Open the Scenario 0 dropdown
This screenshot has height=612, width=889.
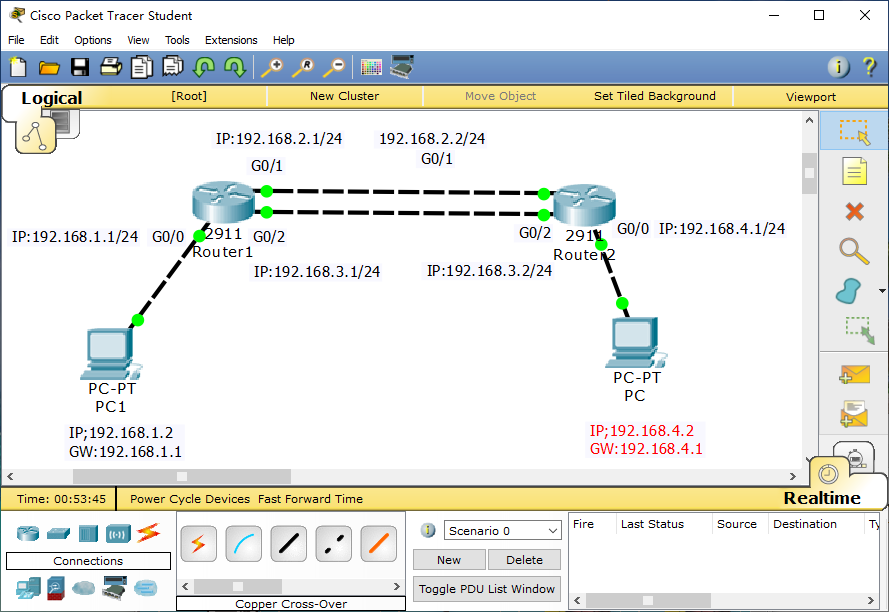click(502, 531)
